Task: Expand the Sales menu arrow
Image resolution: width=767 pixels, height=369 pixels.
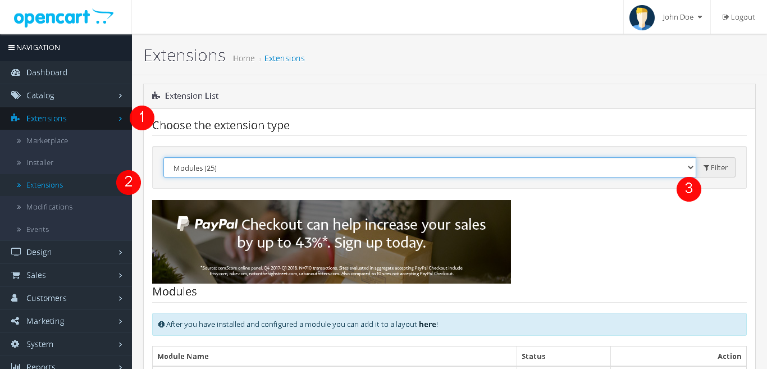Action: (x=120, y=276)
